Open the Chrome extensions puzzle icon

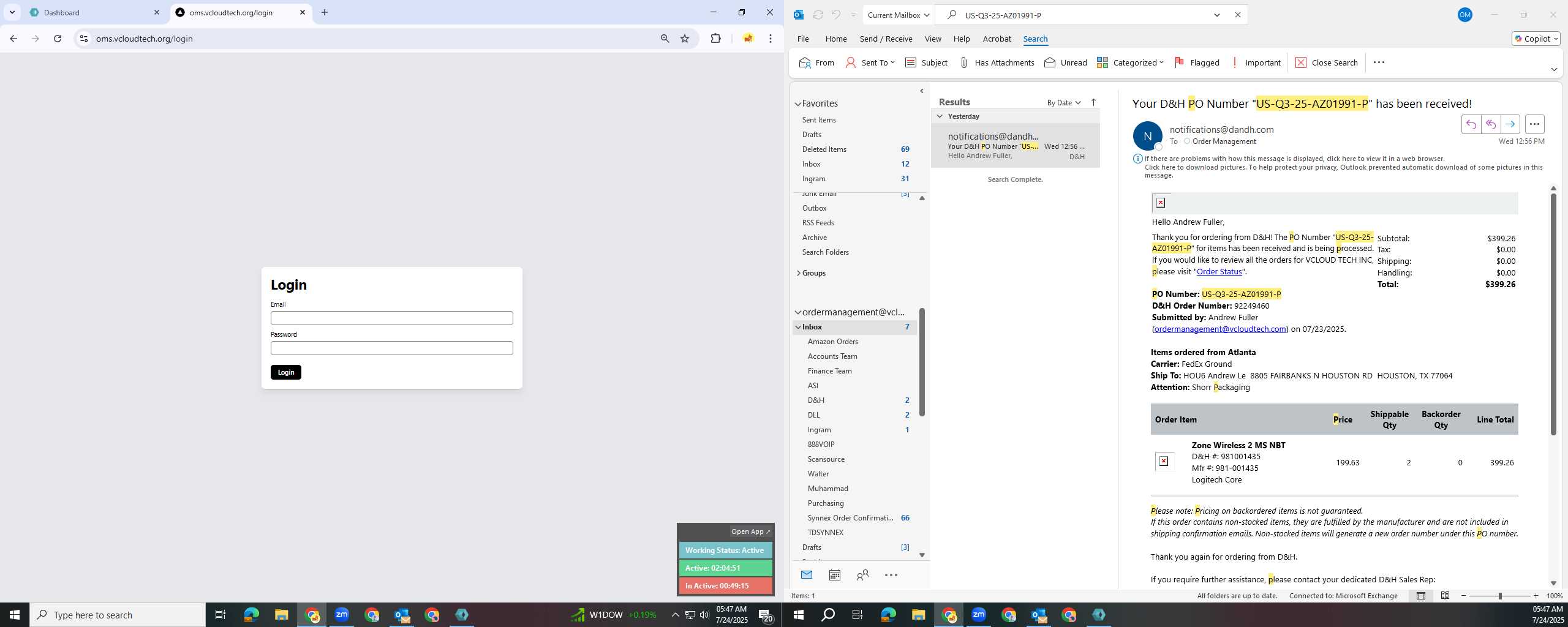coord(715,39)
